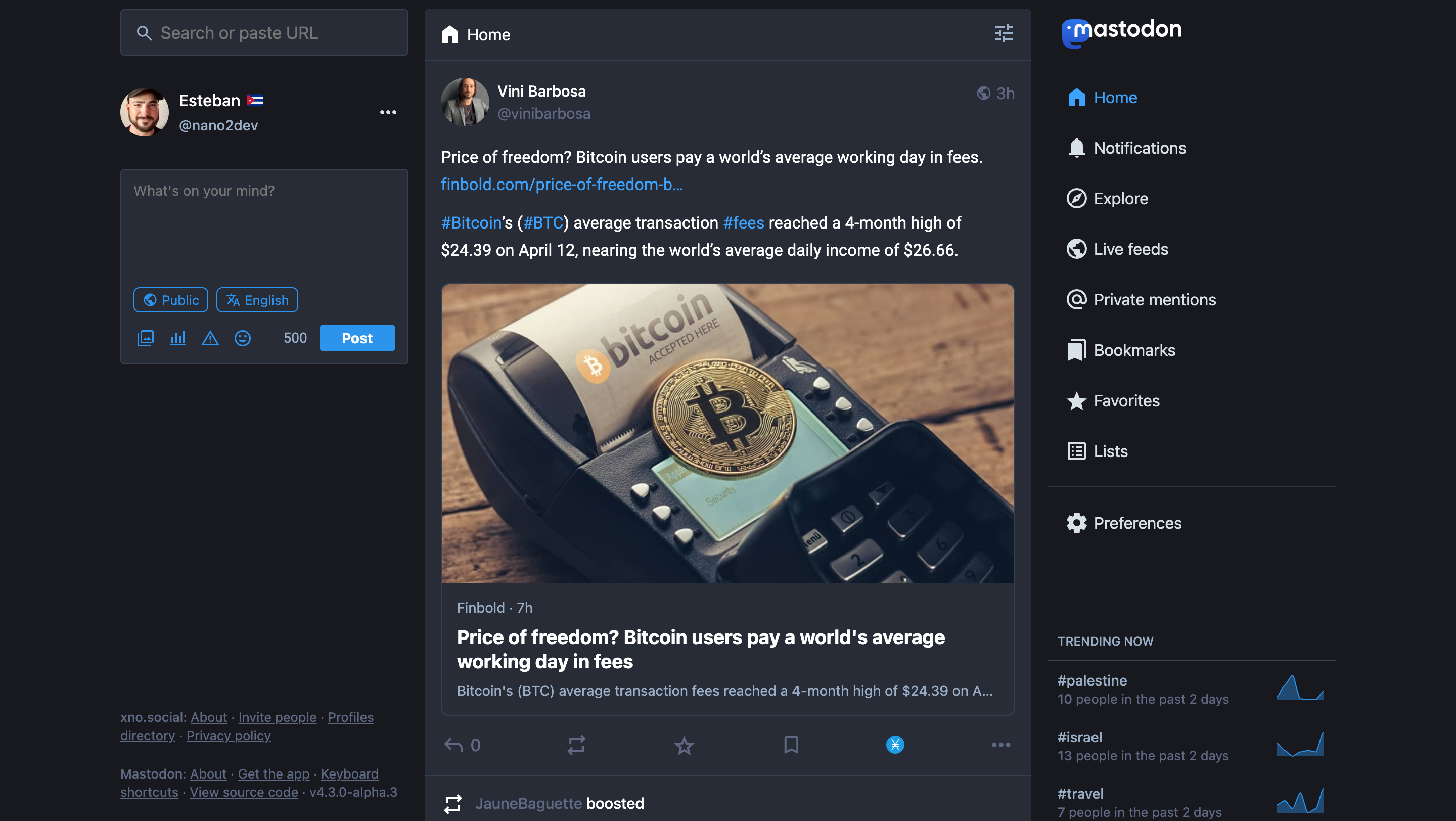Bookmark the Bitcoin fees post
1456x821 pixels.
pyautogui.click(x=791, y=745)
